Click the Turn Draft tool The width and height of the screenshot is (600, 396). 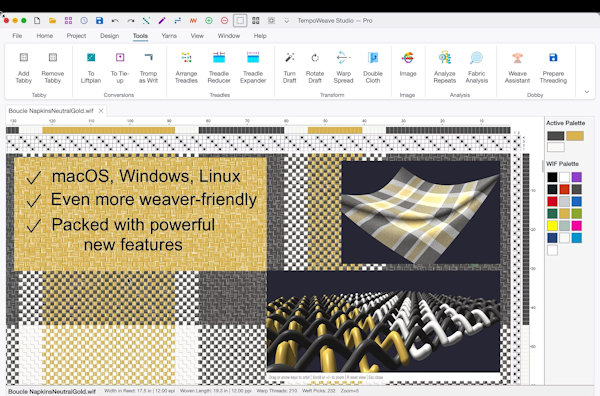(x=290, y=68)
